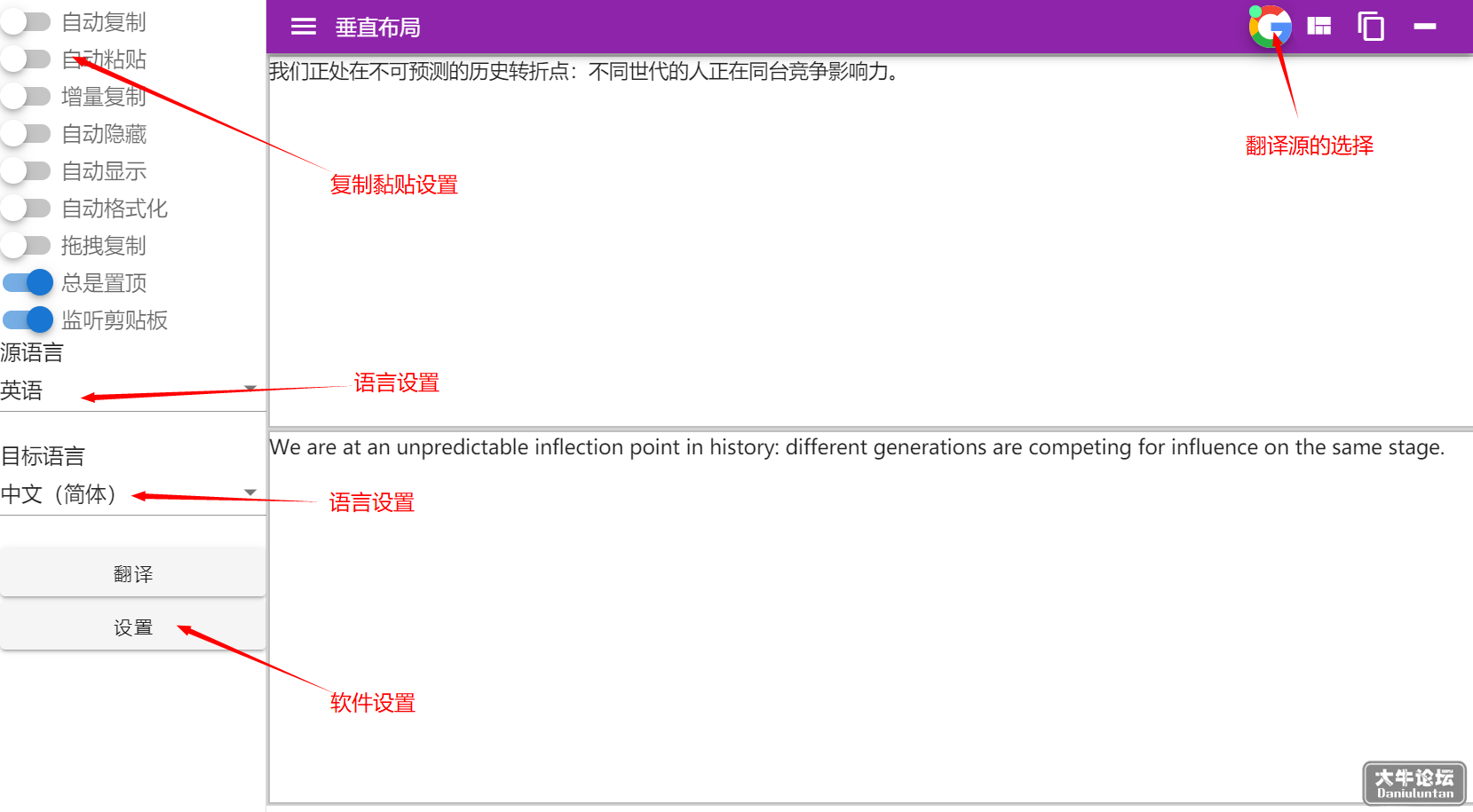Open the 设置 button

[133, 627]
